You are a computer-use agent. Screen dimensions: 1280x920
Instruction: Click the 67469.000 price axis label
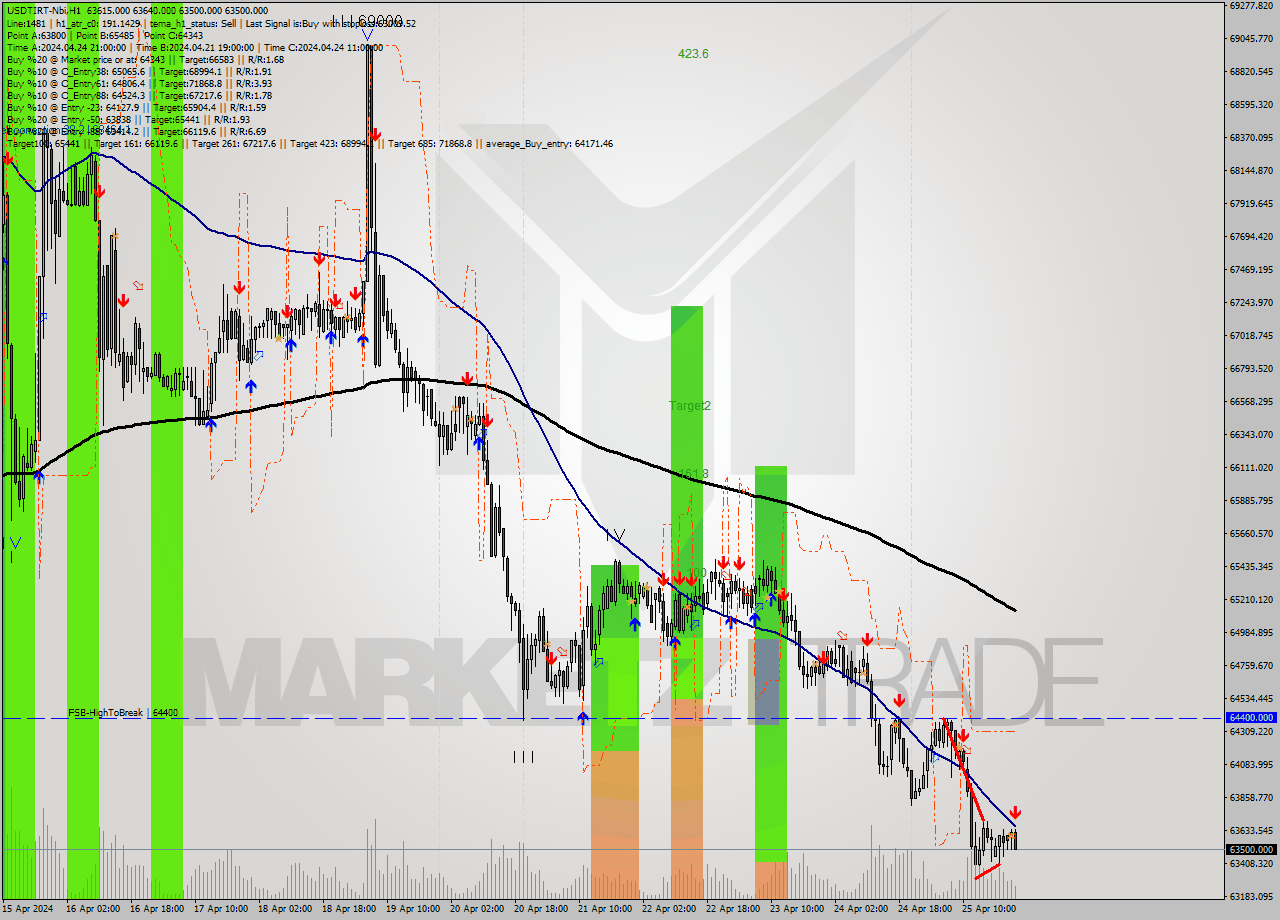click(x=1250, y=269)
